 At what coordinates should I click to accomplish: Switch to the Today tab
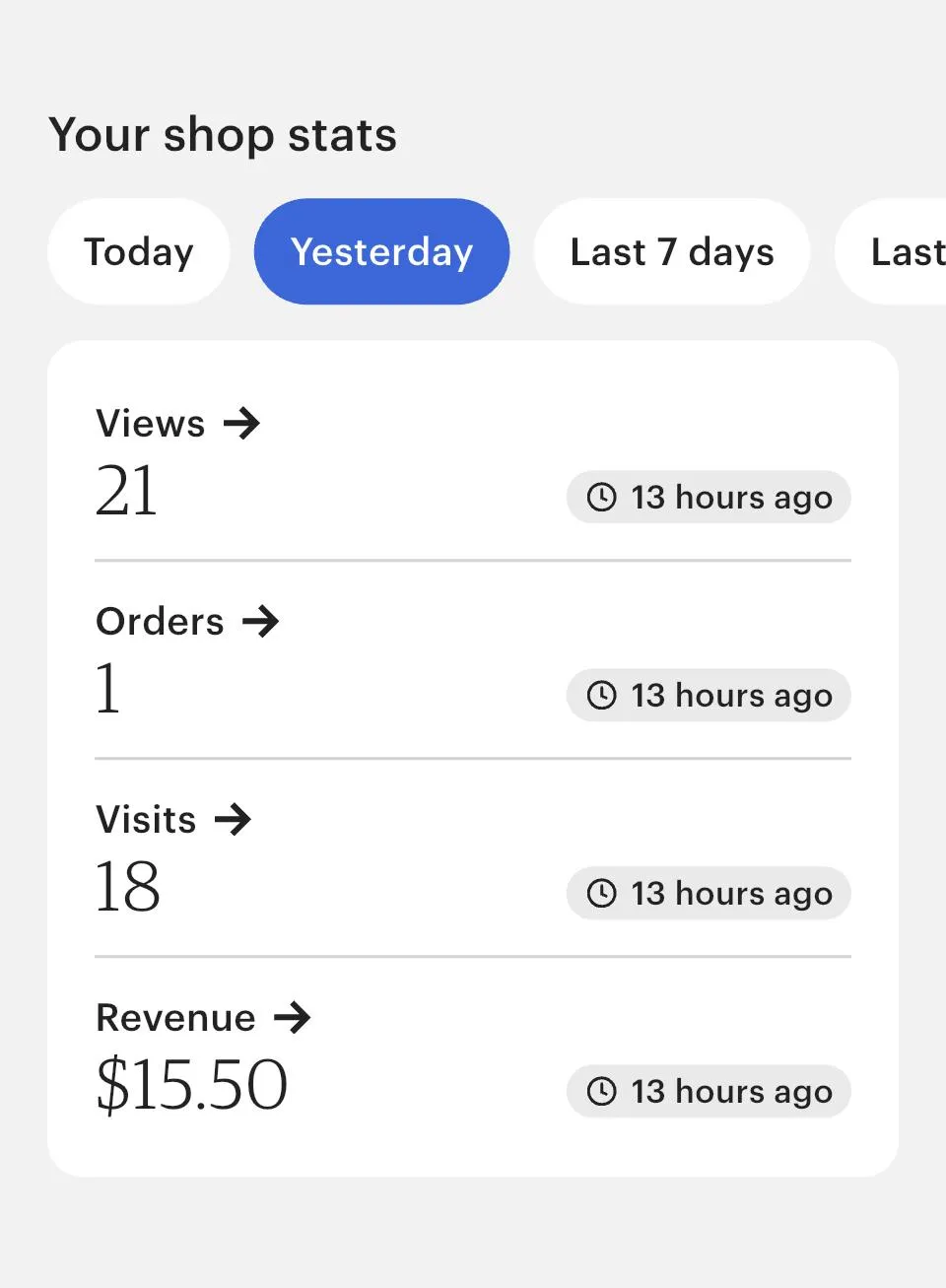(139, 252)
